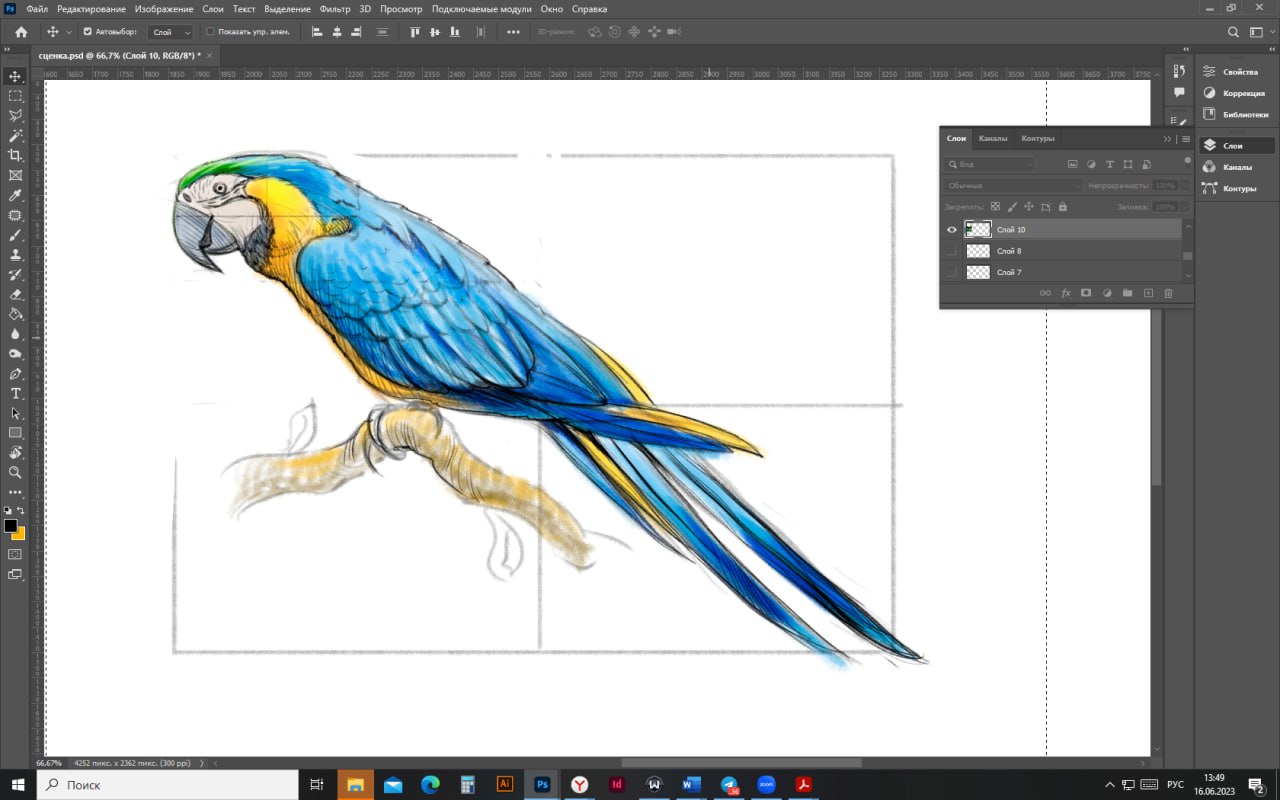
Task: Toggle pixel layer filter
Action: [x=1073, y=164]
